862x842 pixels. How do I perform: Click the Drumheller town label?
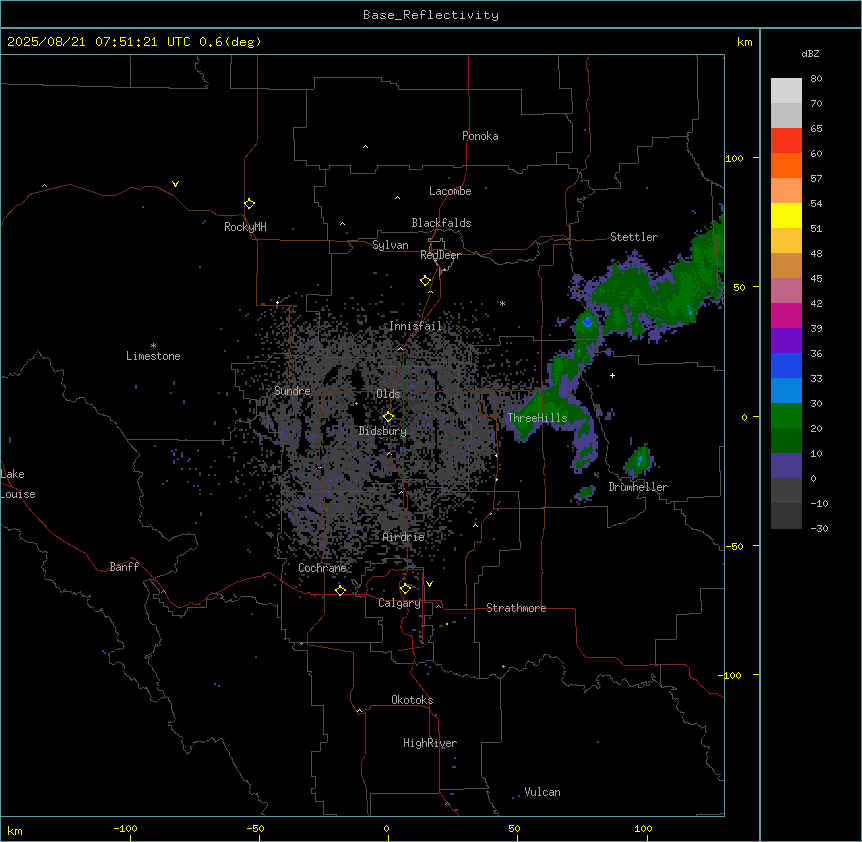tap(638, 487)
